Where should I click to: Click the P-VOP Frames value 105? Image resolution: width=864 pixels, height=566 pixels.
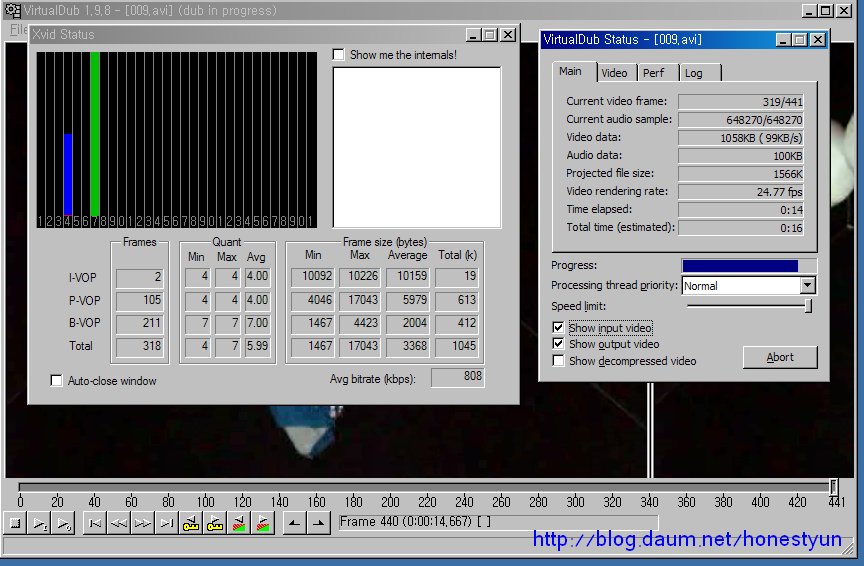pyautogui.click(x=140, y=300)
